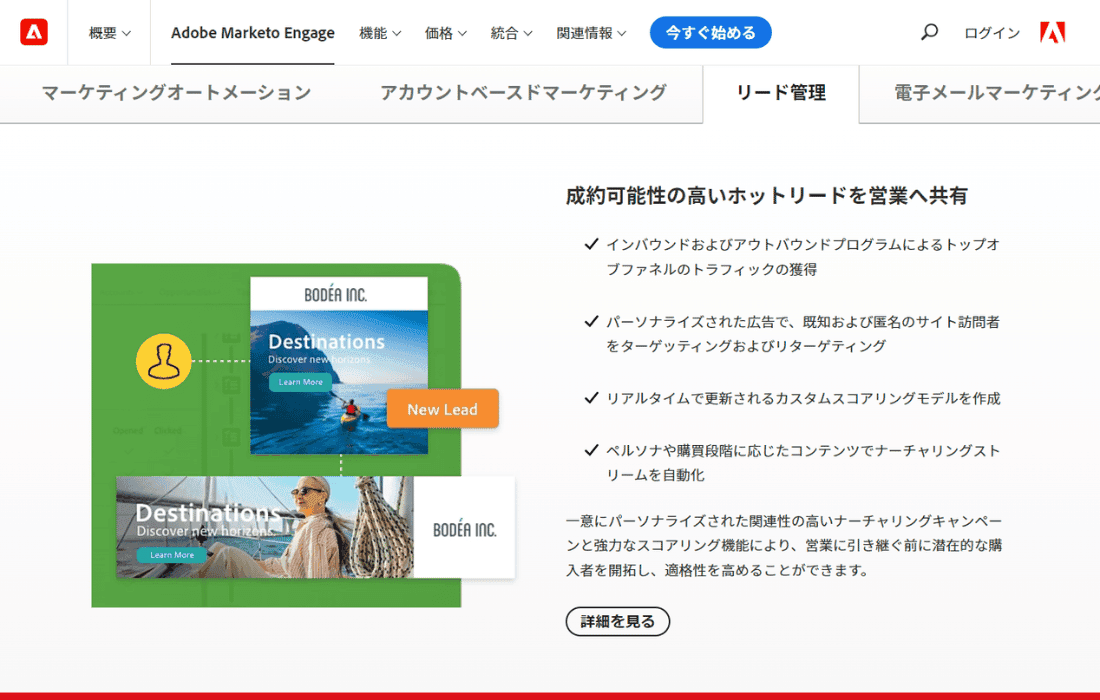
Task: Click bullet text starting インバウンドおよびアウトバウンド
Action: coord(803,257)
